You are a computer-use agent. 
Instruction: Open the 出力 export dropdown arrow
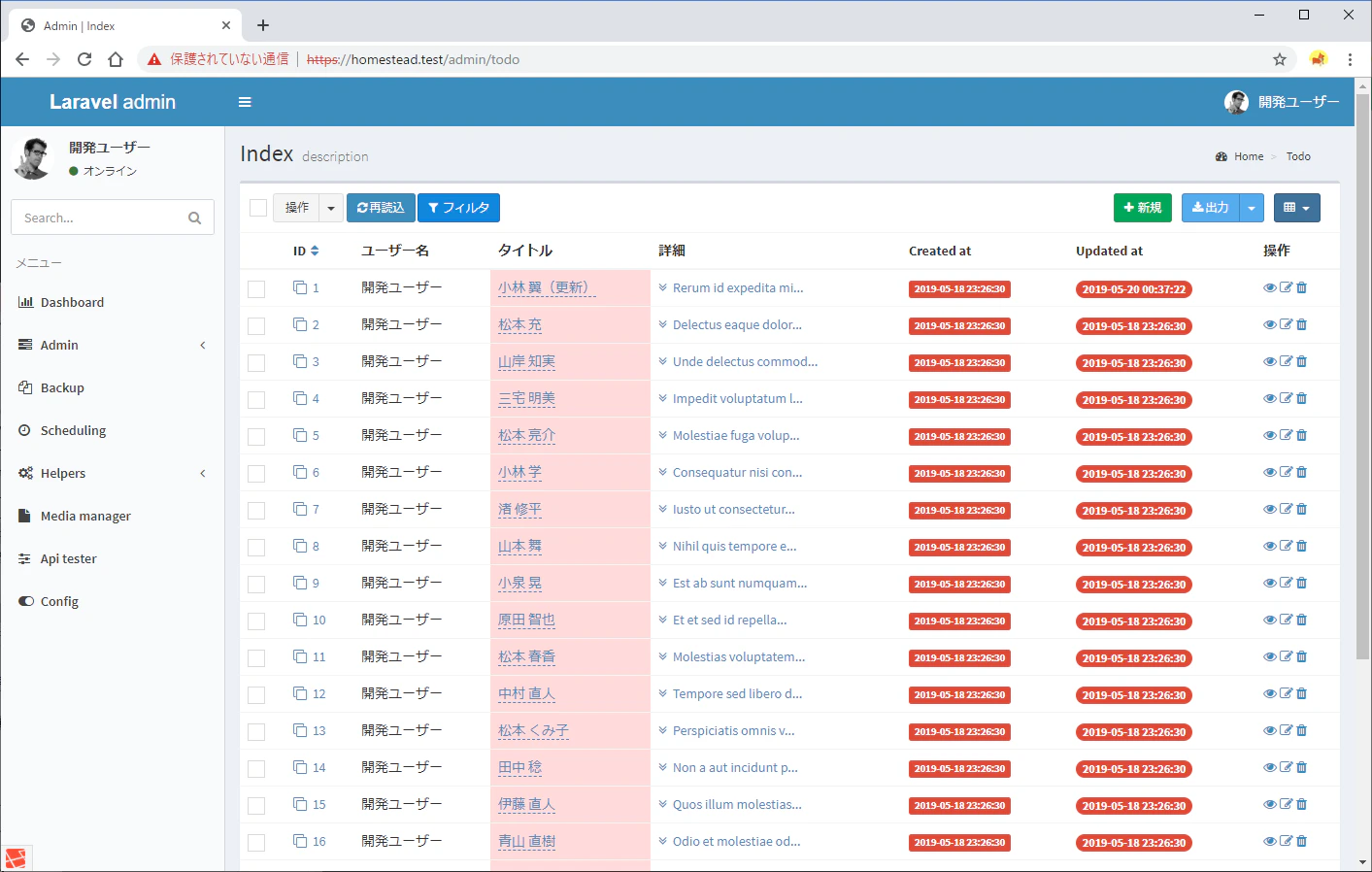tap(1252, 208)
